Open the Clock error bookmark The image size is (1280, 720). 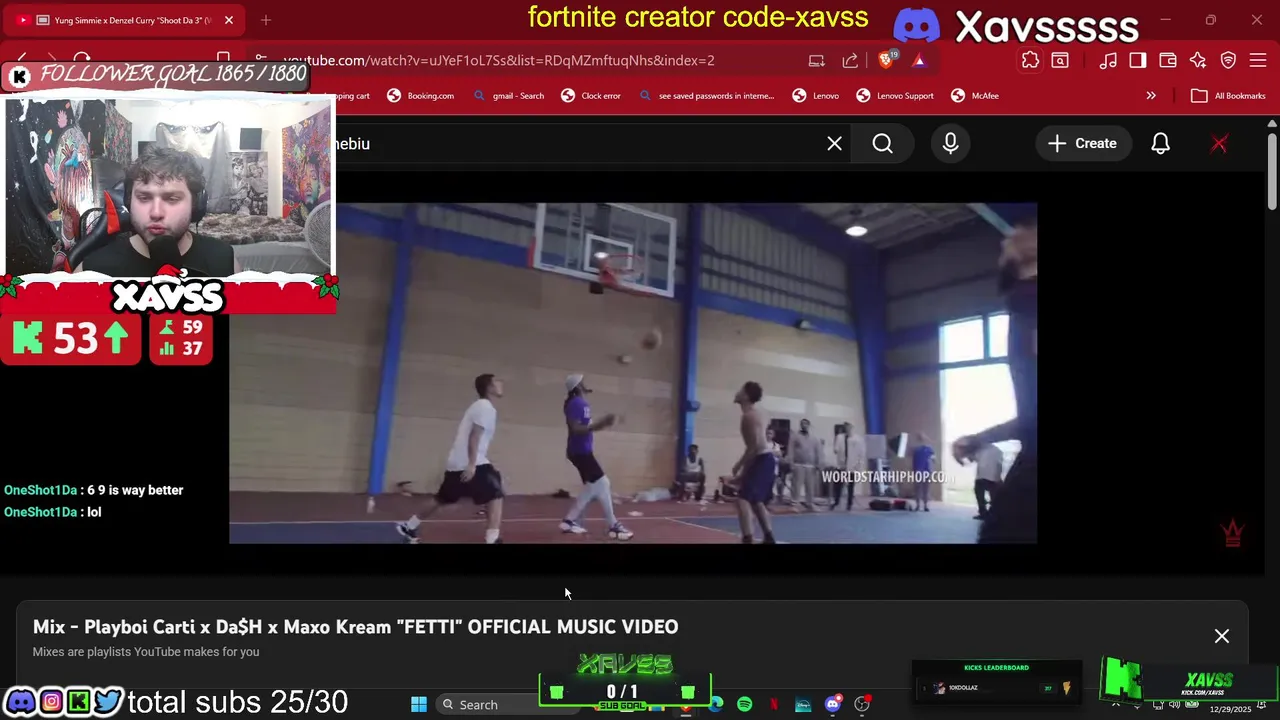591,96
